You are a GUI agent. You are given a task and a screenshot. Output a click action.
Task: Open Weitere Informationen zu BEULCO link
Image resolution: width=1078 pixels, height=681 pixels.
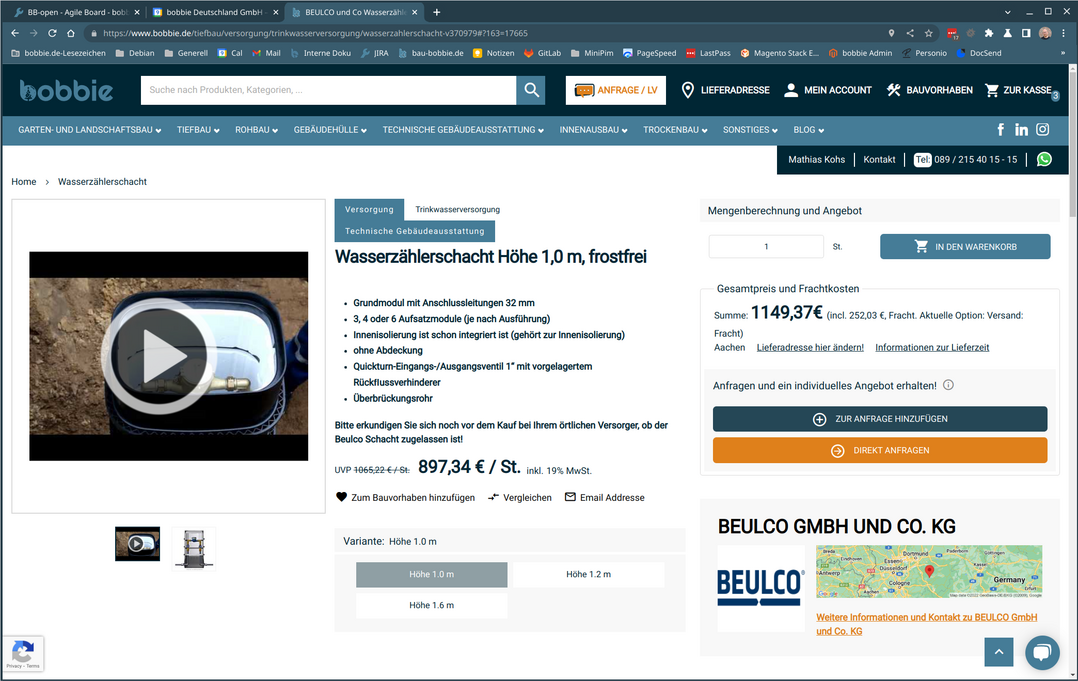[x=927, y=624]
